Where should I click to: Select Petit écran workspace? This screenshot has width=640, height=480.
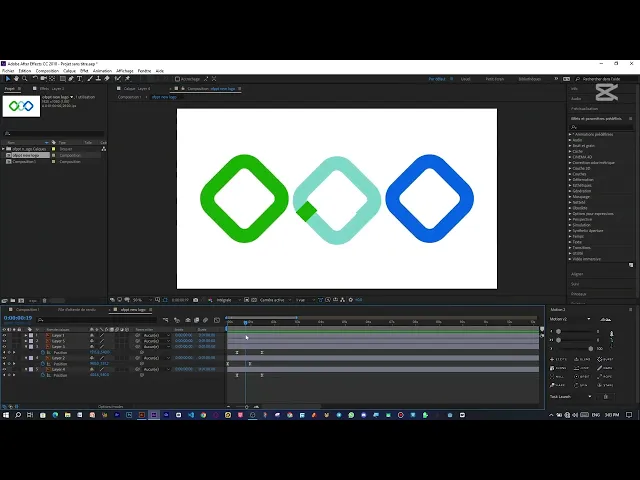[x=495, y=79]
